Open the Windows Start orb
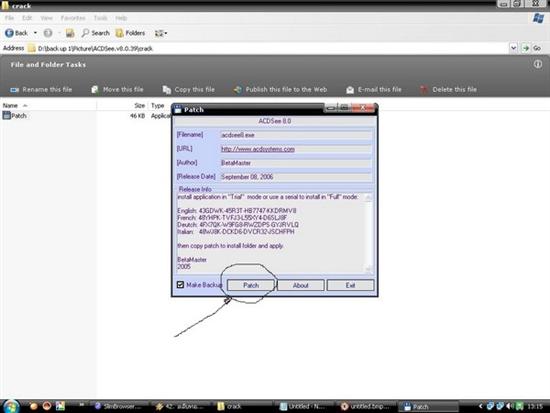 point(11,406)
